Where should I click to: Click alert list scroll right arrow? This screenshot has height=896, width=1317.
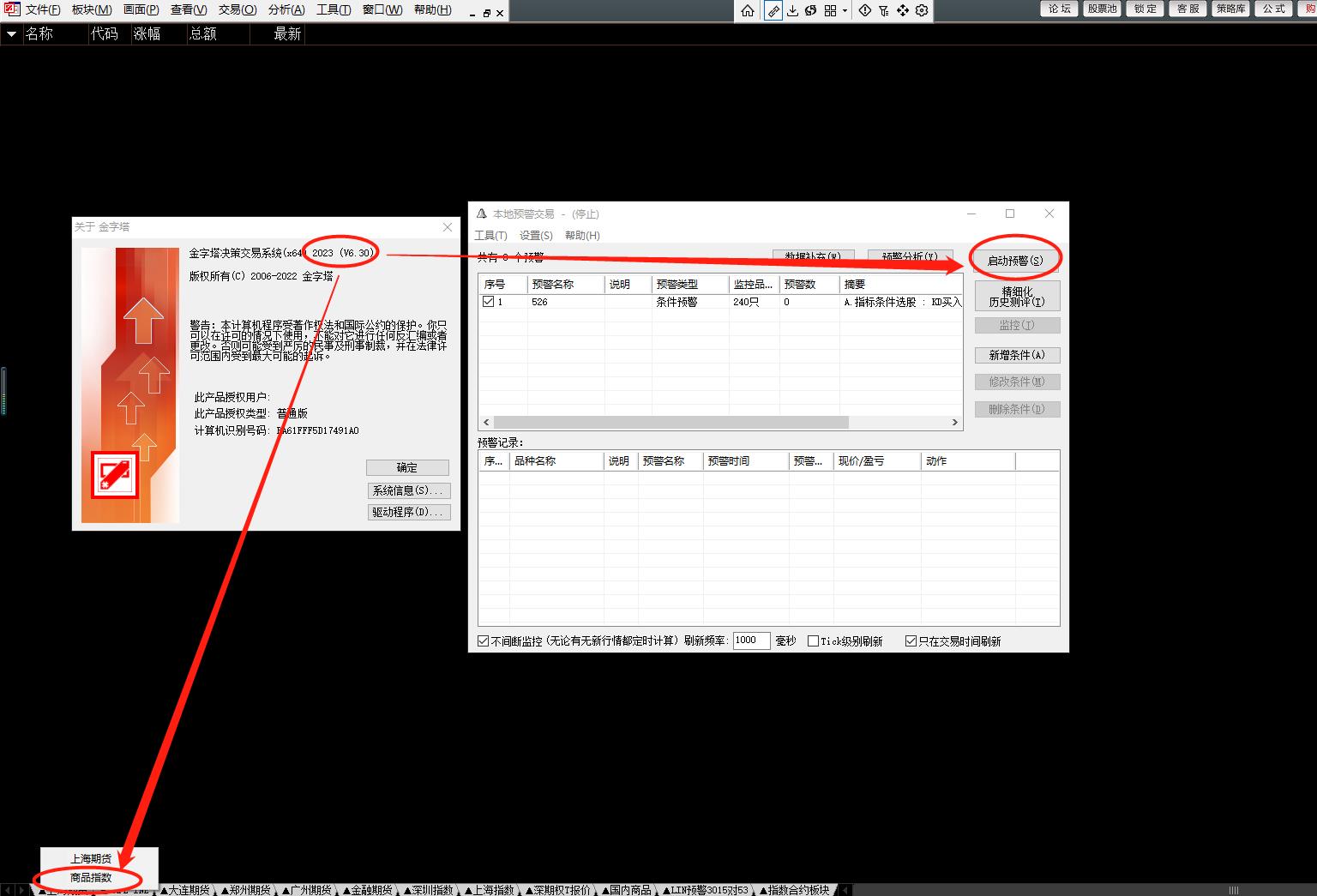(x=954, y=423)
